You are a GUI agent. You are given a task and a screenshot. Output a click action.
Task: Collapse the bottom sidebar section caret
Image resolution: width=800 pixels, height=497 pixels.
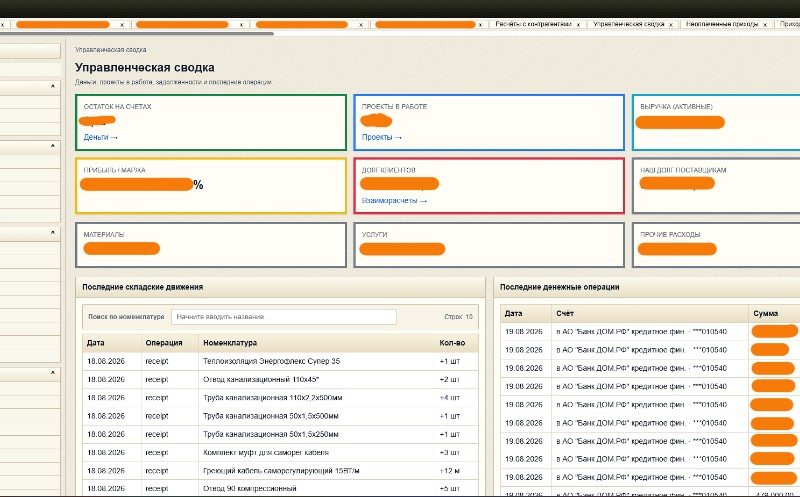click(53, 373)
